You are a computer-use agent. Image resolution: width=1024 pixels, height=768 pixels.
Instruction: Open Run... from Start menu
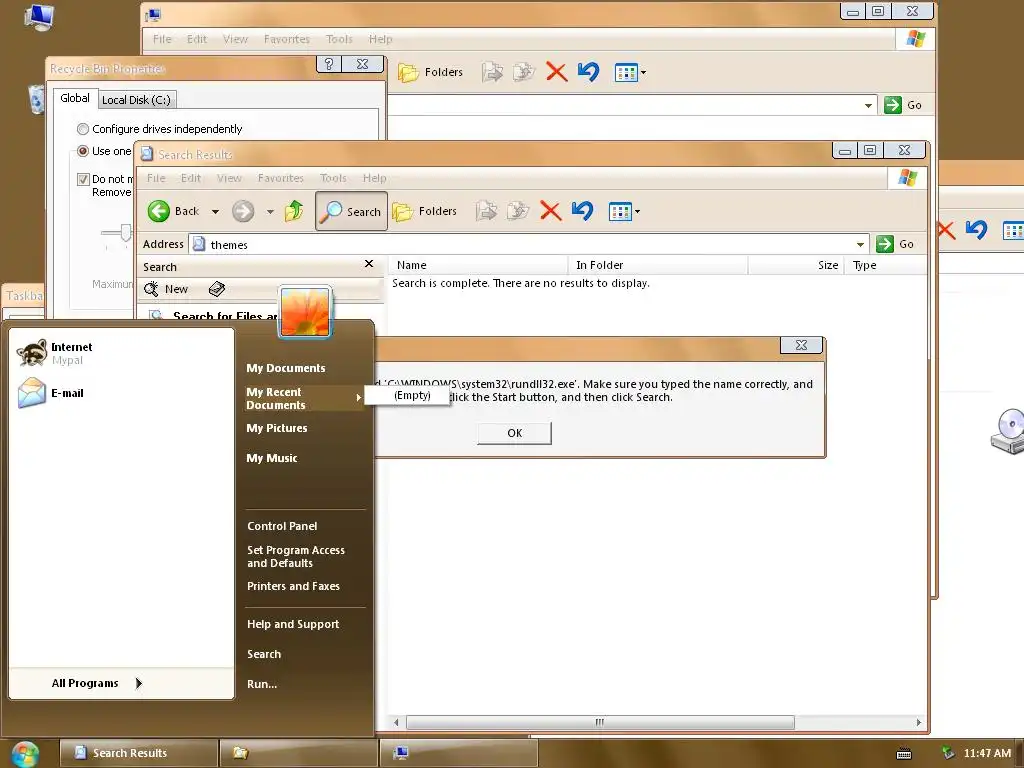262,684
